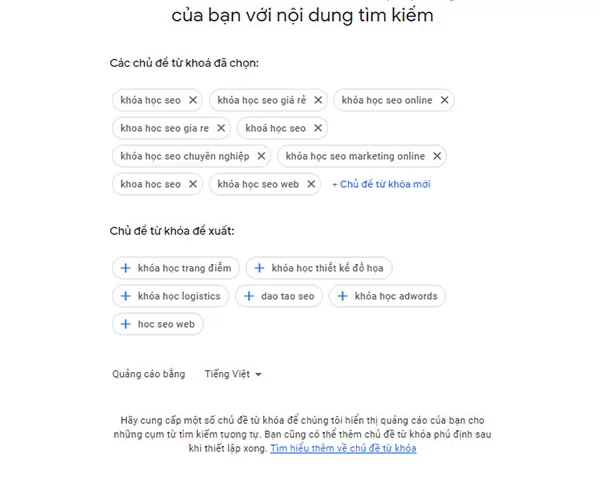This screenshot has height=480, width=600.
Task: Add suggested keyword 'khóa học thiết kế đồ họa'
Action: [x=319, y=268]
